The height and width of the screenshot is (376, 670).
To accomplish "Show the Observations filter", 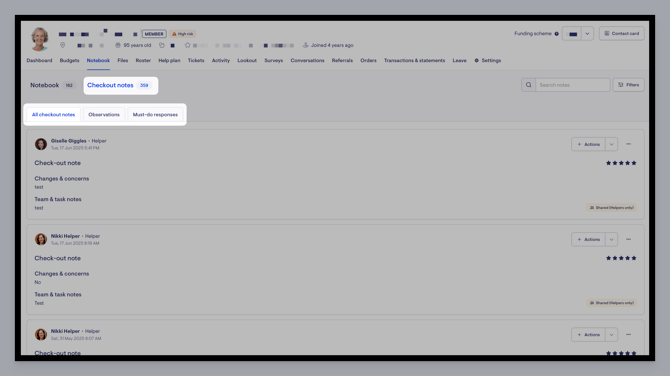I will [x=104, y=115].
